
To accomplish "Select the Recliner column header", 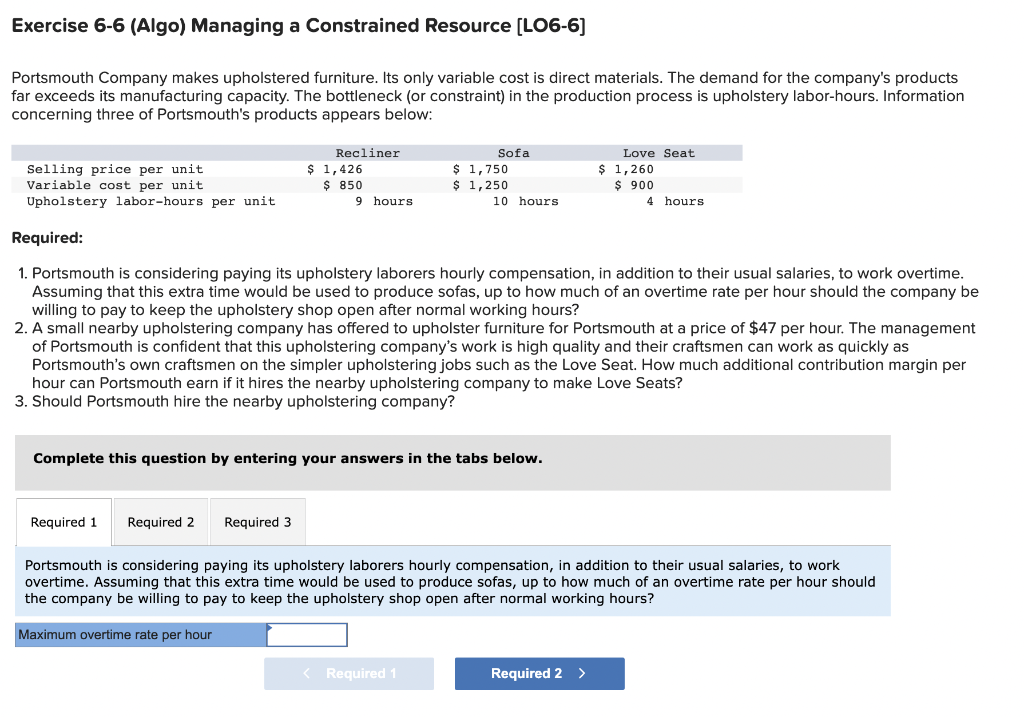I will click(368, 152).
